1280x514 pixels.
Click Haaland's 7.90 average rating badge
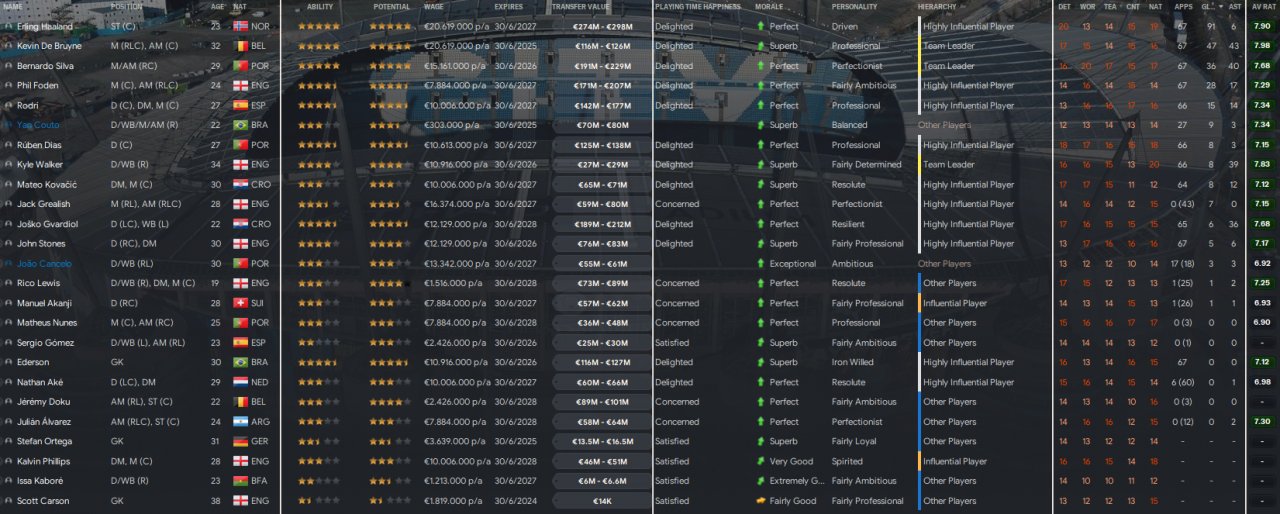pyautogui.click(x=1262, y=26)
